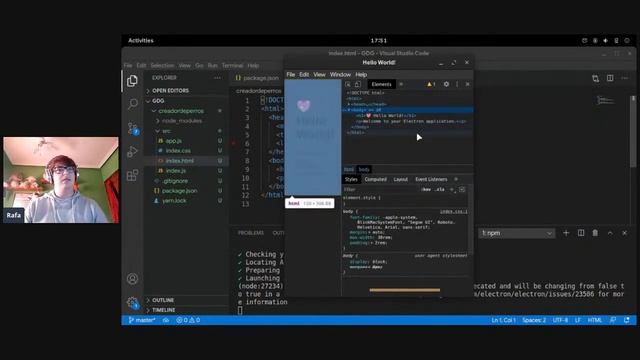Collapse the body node in the Elements tree
The height and width of the screenshot is (360, 640).
(x=349, y=110)
